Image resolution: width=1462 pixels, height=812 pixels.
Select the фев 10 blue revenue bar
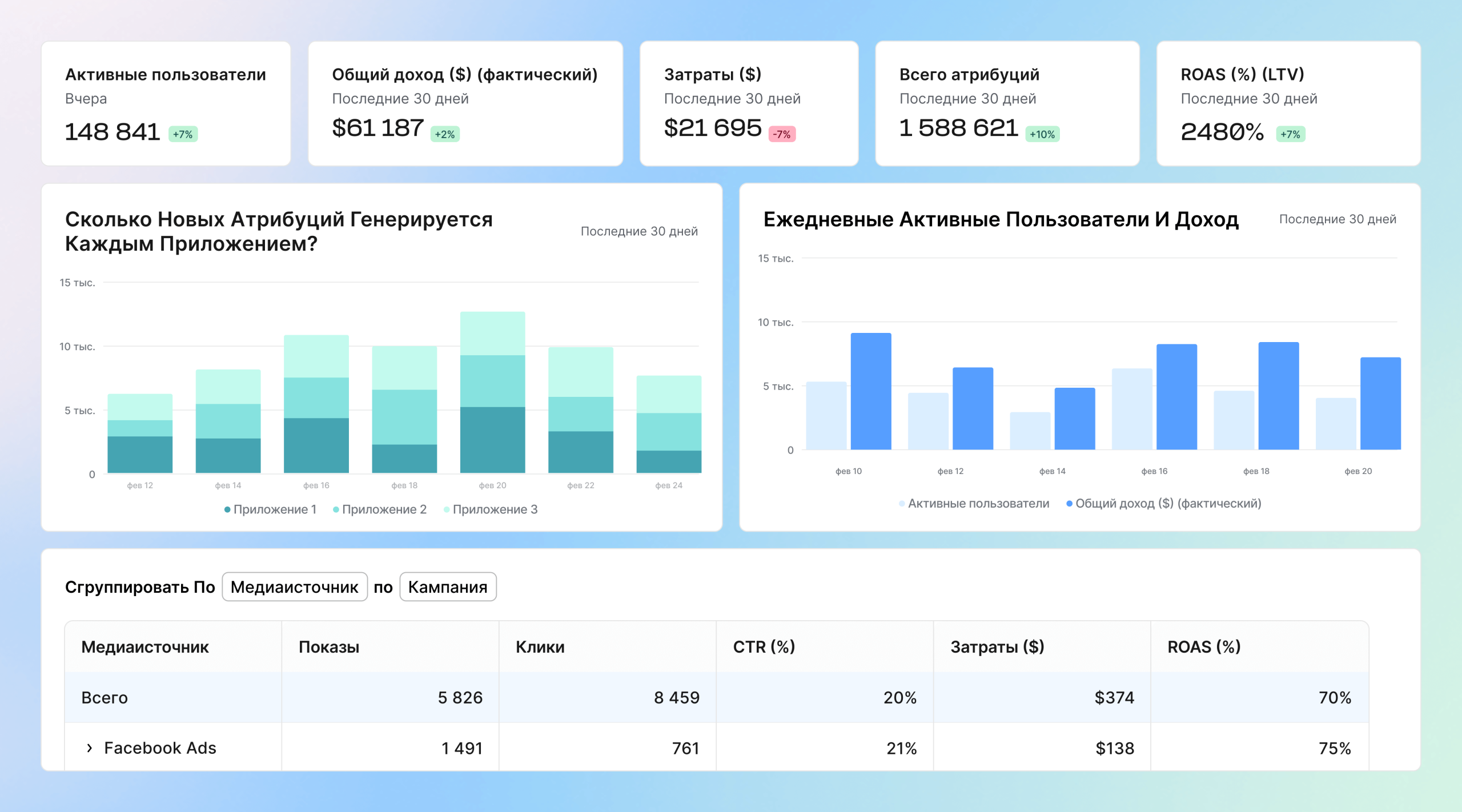[x=870, y=392]
